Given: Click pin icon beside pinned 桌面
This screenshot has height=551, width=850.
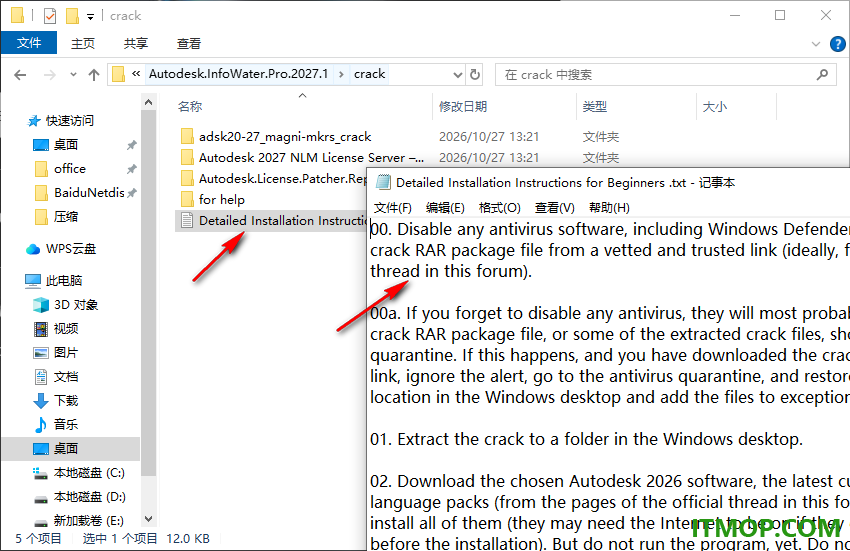Looking at the screenshot, I should click(x=131, y=145).
